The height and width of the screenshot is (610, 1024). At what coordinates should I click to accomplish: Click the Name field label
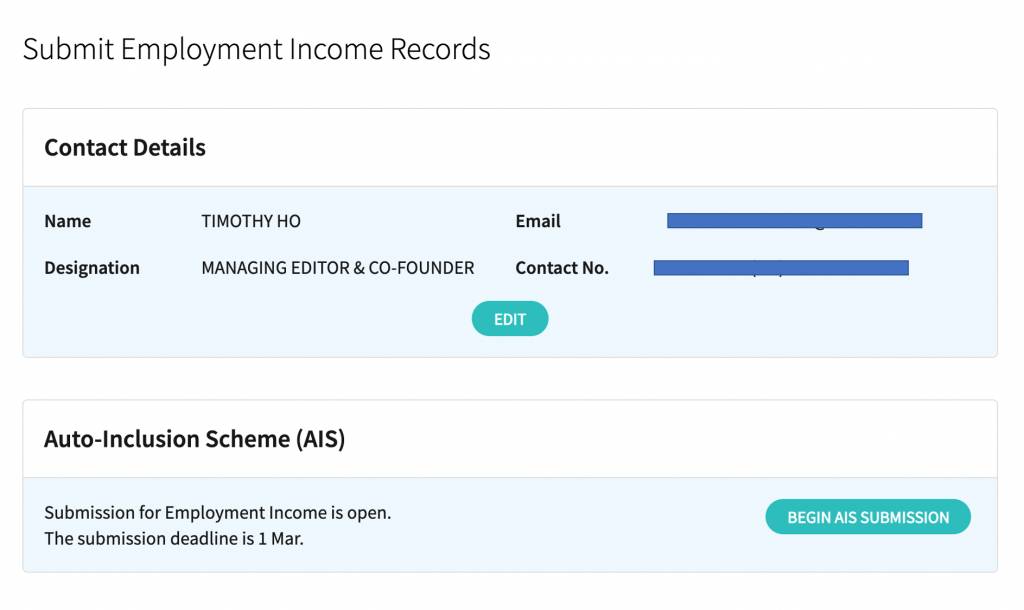click(x=67, y=221)
